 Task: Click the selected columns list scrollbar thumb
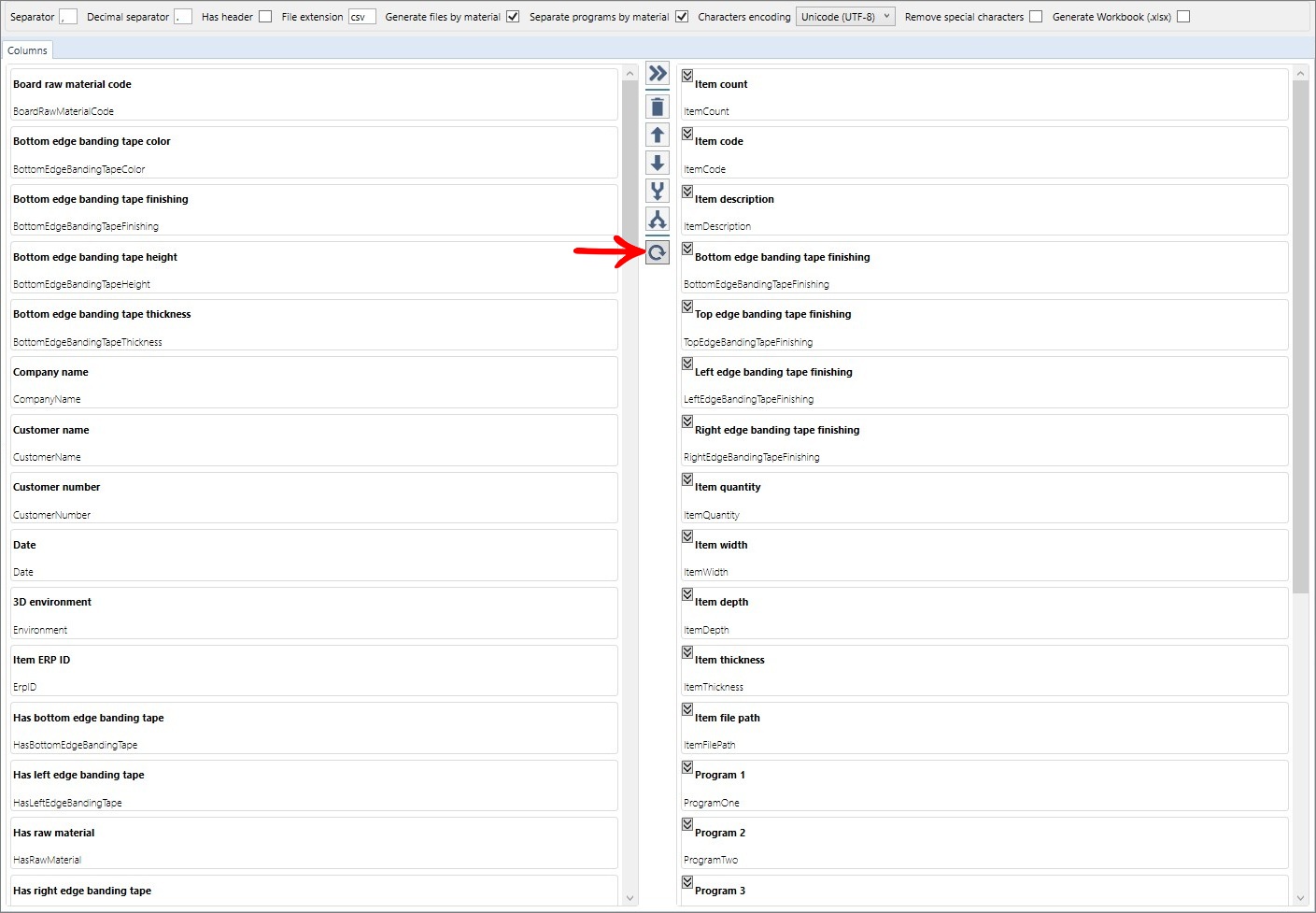1301,336
